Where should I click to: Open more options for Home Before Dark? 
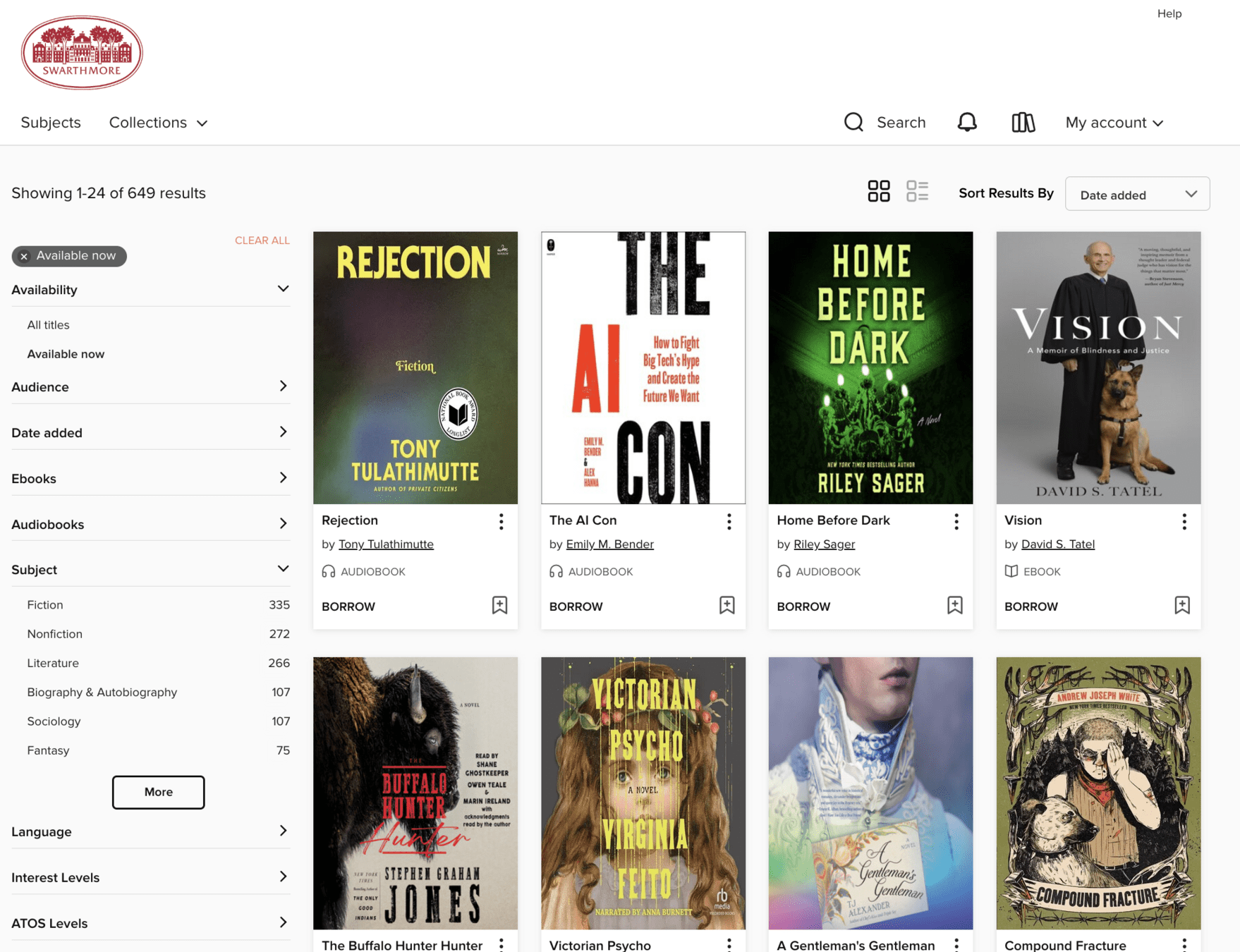pos(956,521)
